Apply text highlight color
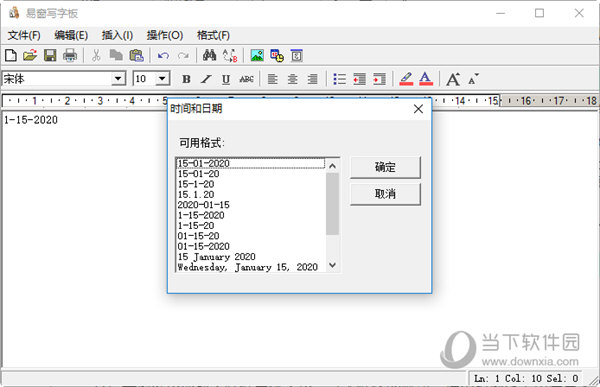Viewport: 600px width, 387px height. tap(406, 79)
